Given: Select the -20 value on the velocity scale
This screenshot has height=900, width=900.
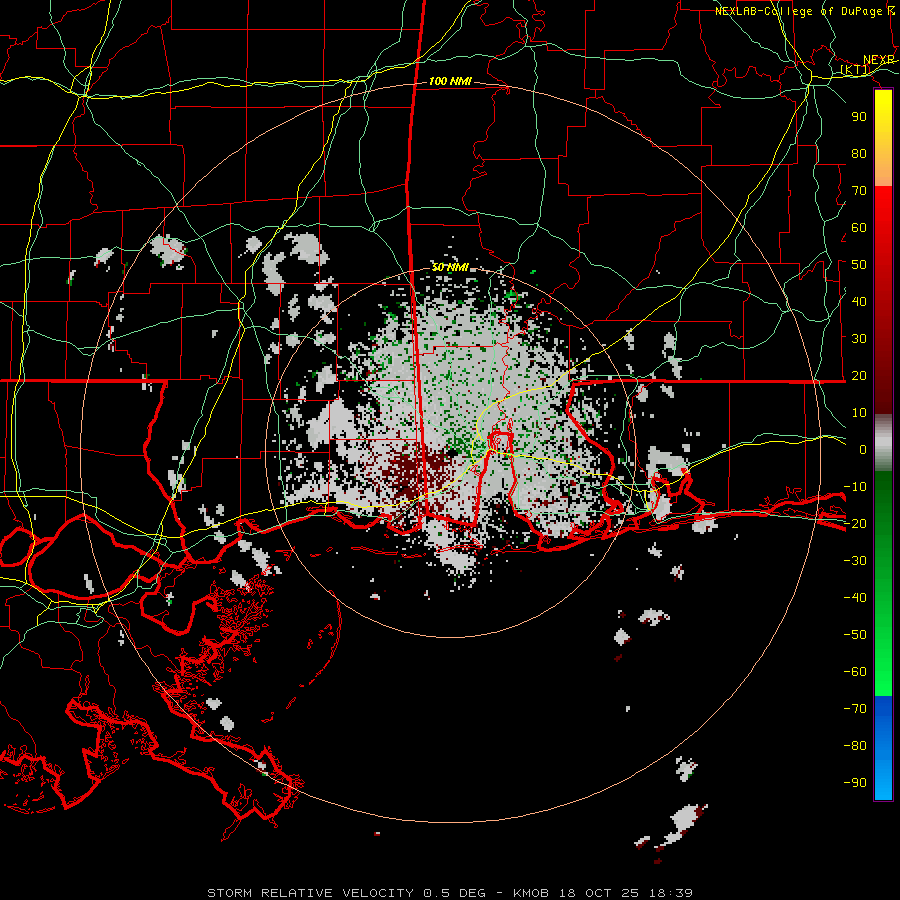Looking at the screenshot, I should [x=855, y=523].
